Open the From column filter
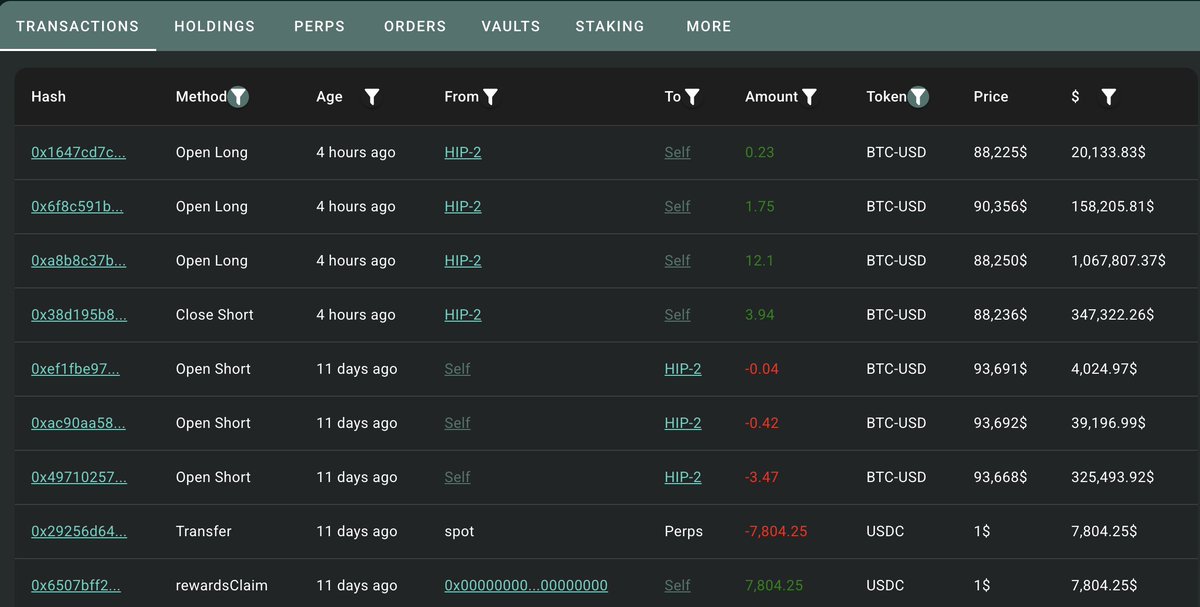 pyautogui.click(x=490, y=97)
